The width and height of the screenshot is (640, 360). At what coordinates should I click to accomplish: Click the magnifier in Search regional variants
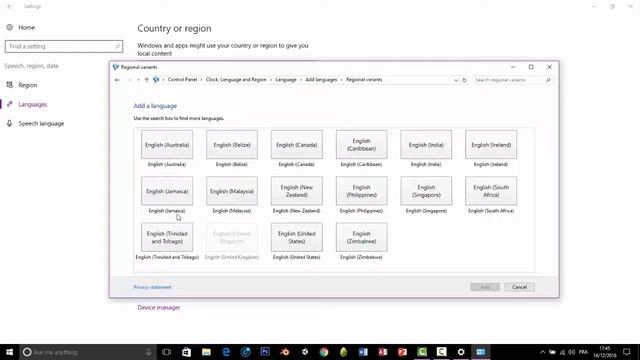pos(548,80)
